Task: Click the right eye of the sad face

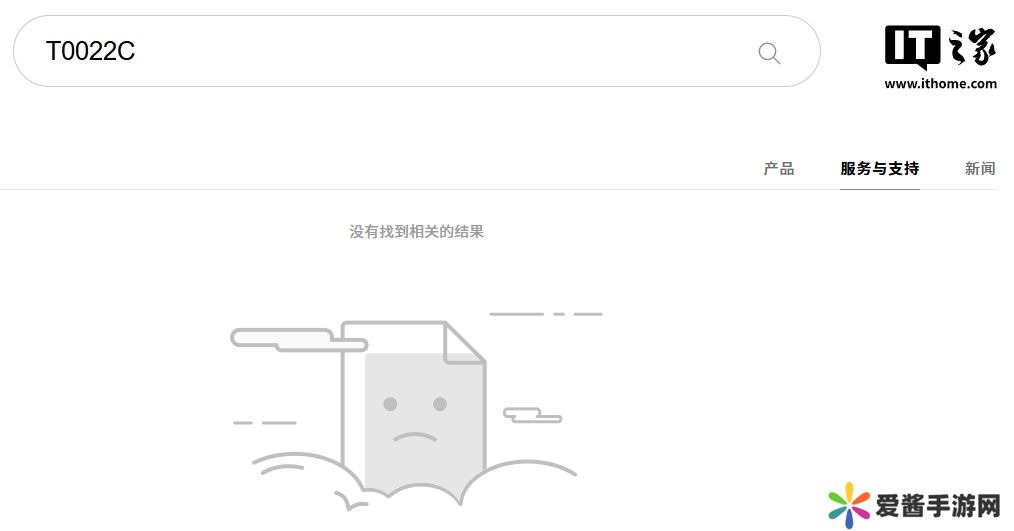Action: [440, 404]
